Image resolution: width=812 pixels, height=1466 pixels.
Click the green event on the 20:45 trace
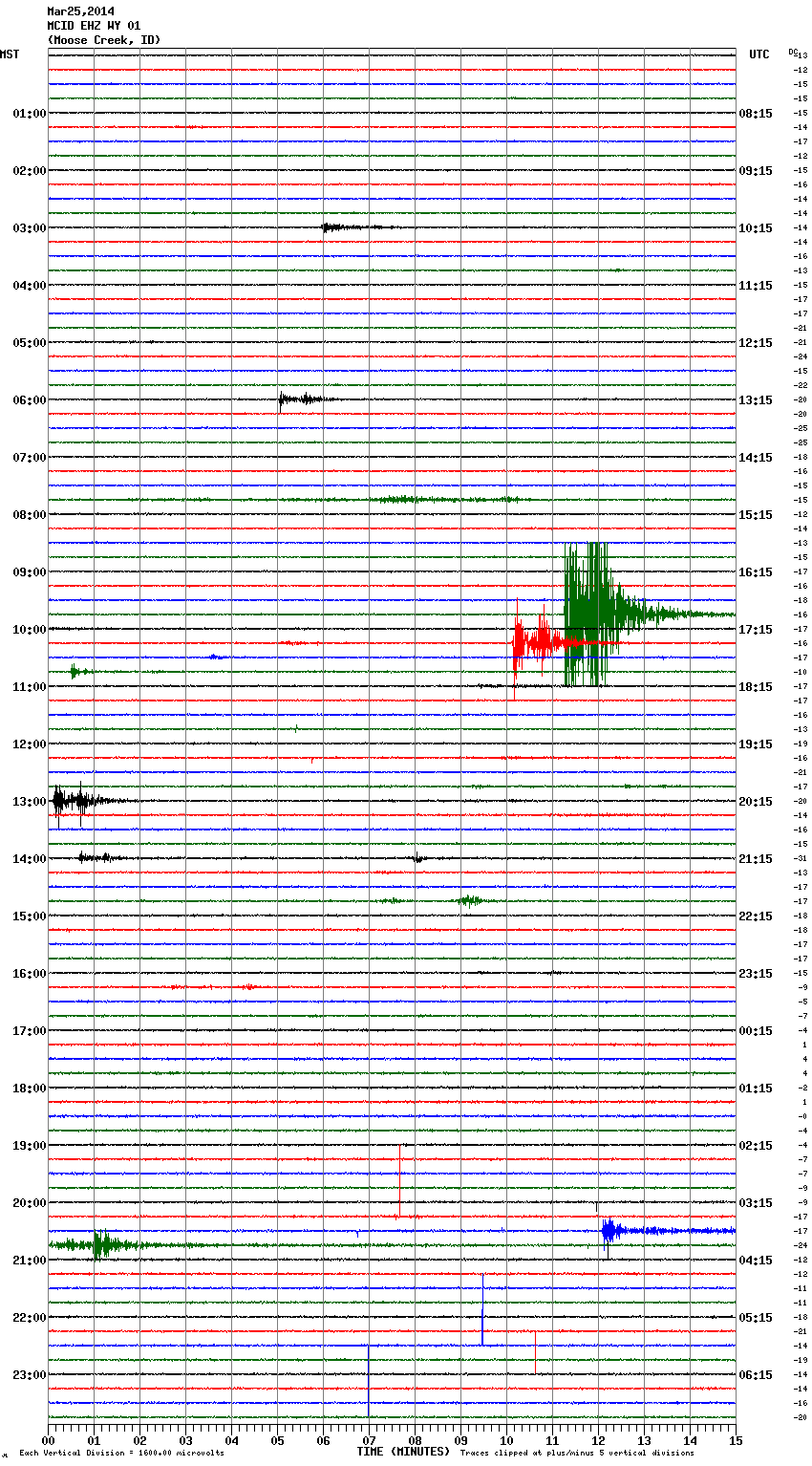tap(103, 1245)
